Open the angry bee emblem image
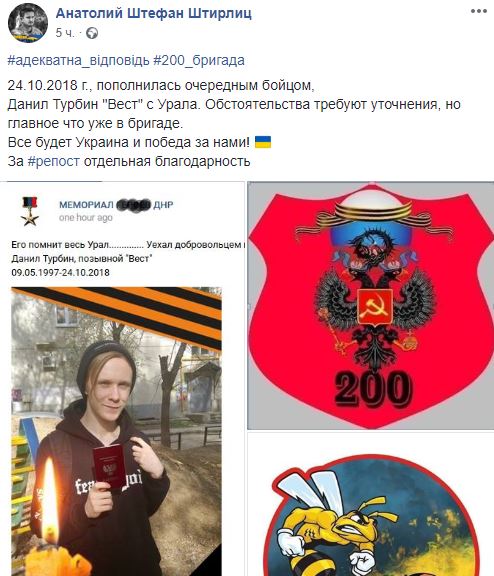Screen dimensions: 494x576 coord(371,504)
